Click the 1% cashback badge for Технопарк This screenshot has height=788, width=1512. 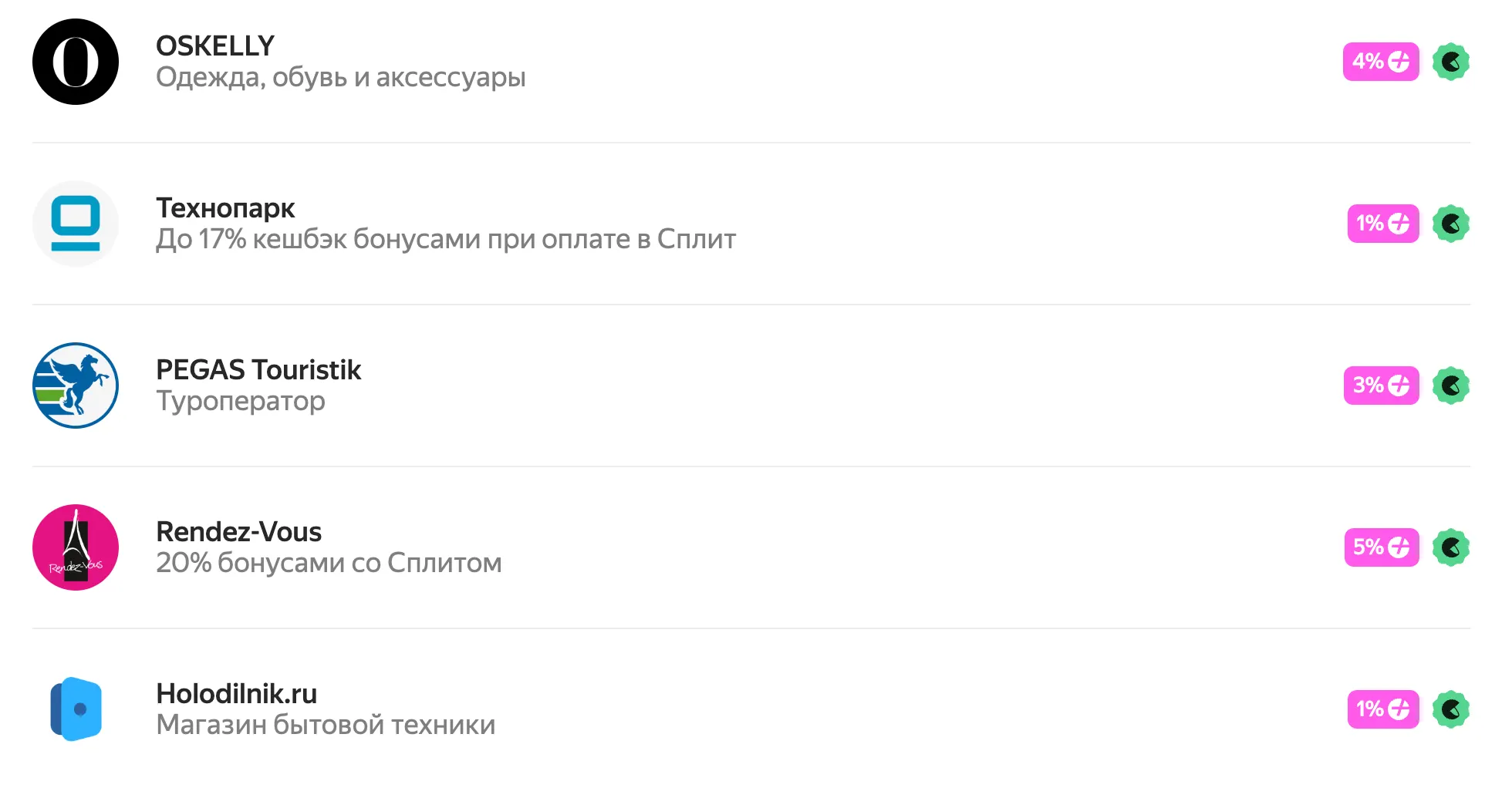point(1382,224)
